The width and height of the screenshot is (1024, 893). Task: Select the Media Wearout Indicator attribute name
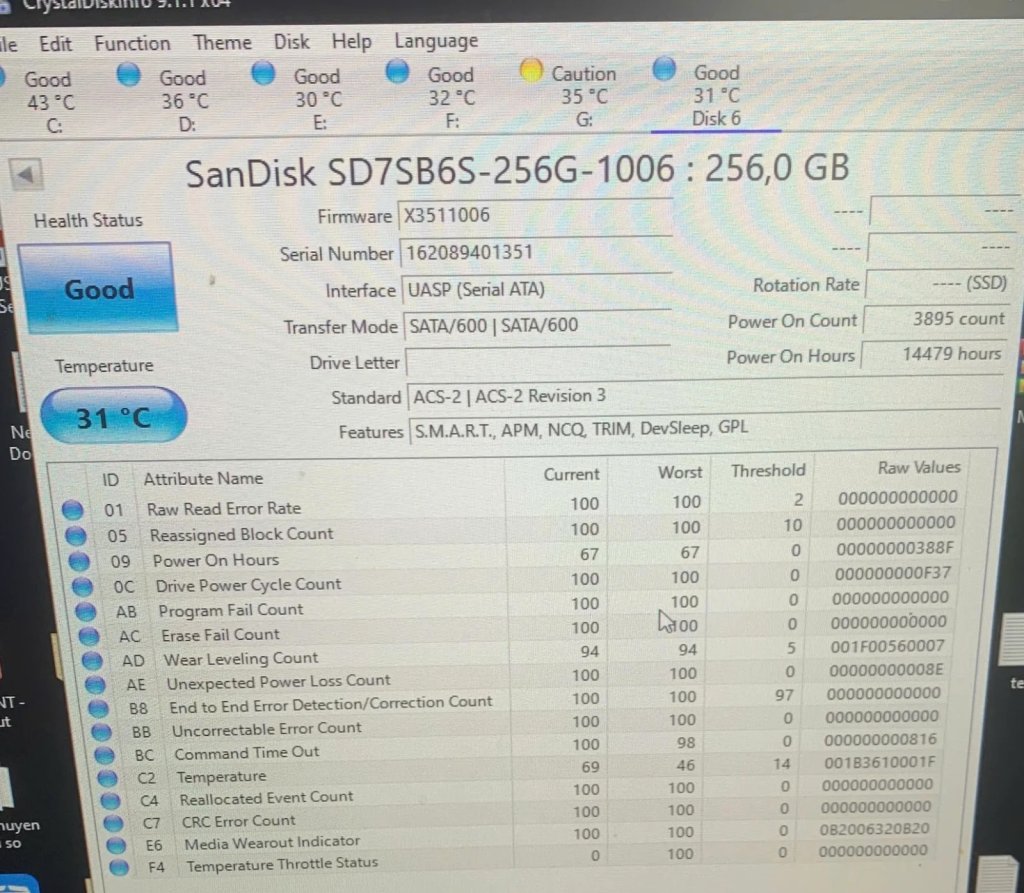pyautogui.click(x=272, y=843)
